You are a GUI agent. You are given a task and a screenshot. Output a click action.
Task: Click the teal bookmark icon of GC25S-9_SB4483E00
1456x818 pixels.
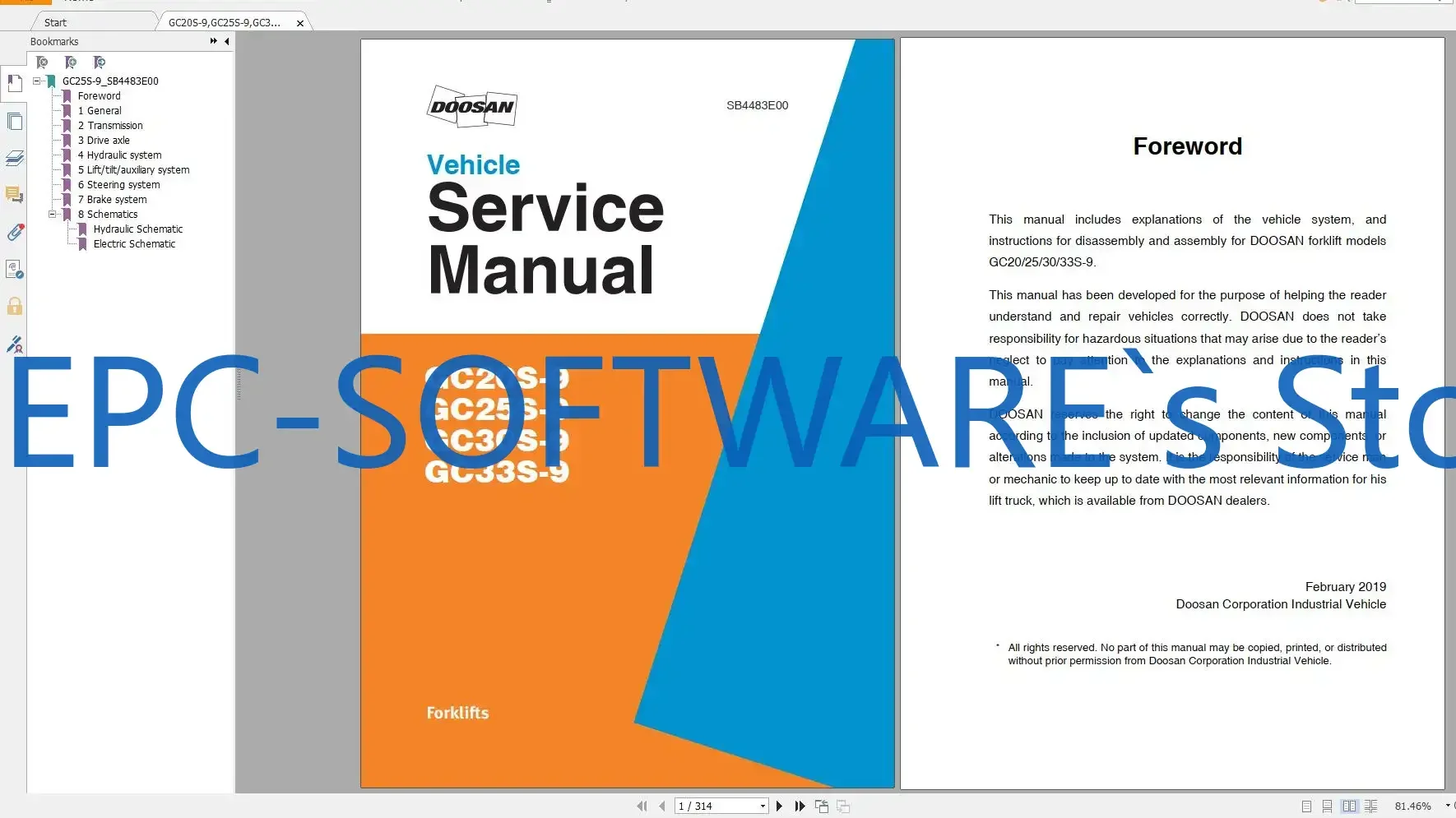(52, 81)
